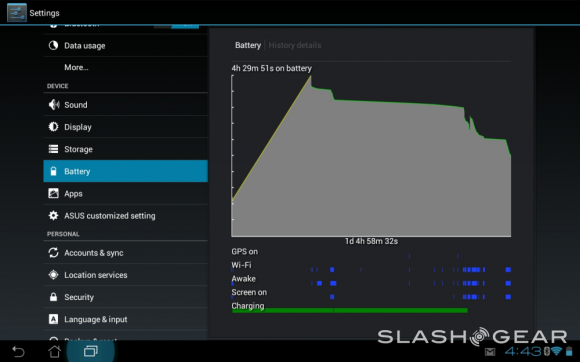This screenshot has width=580, height=362.
Task: Click the Apps picture icon
Action: tap(53, 193)
